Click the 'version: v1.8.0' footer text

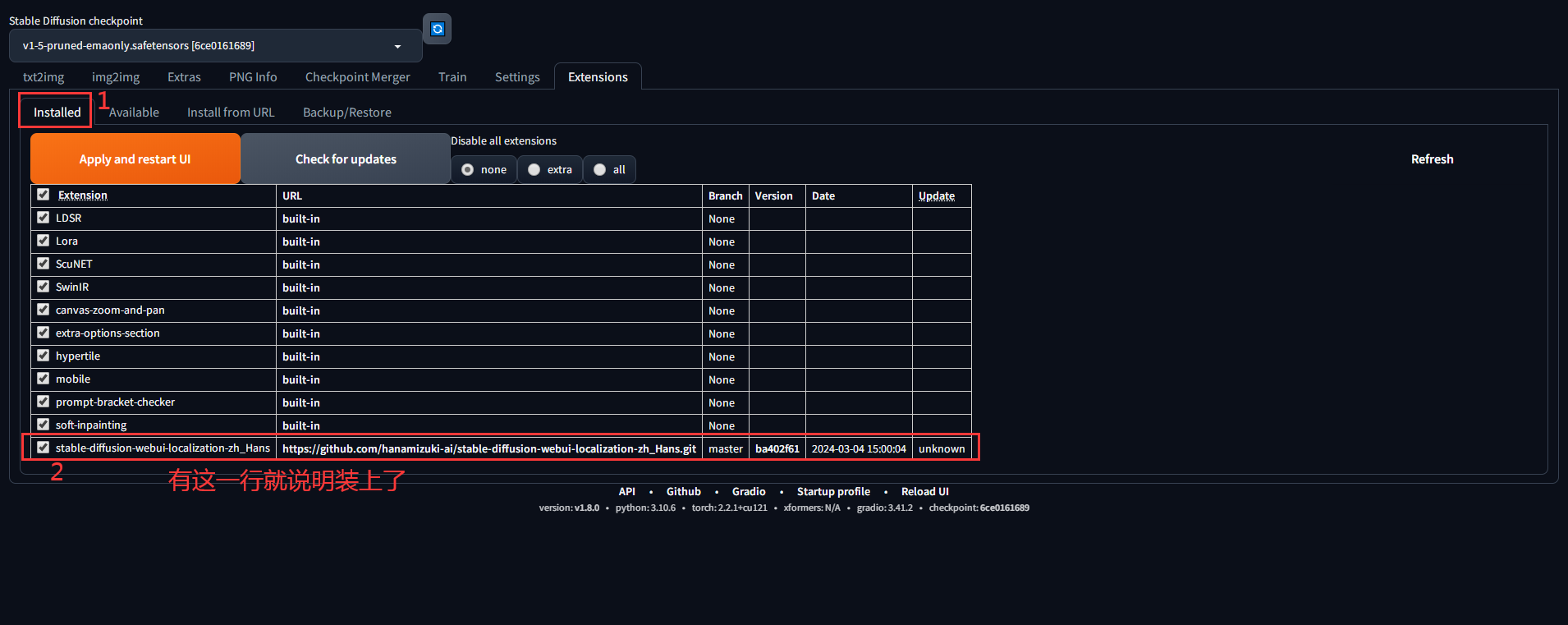pyautogui.click(x=569, y=508)
